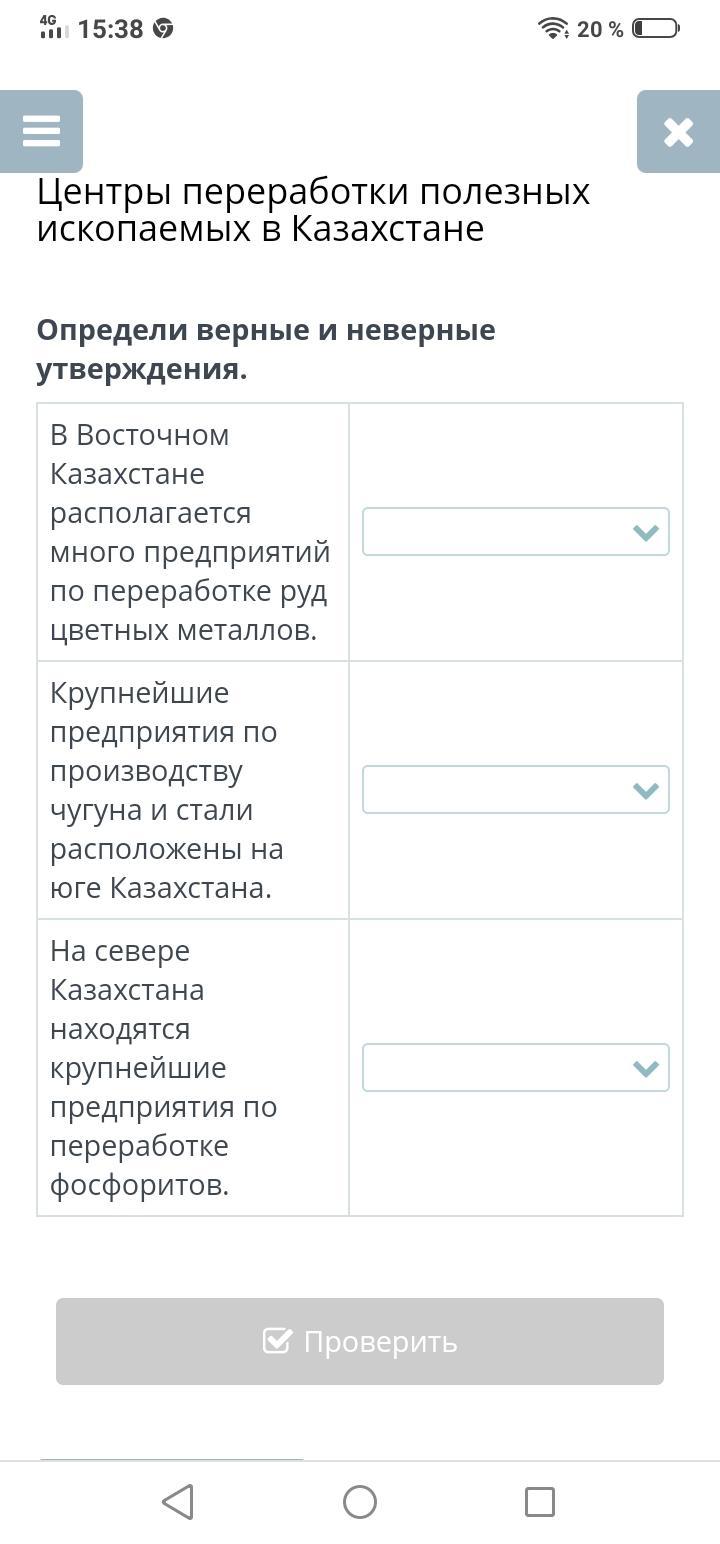Open dropdown for Eastern Kazakhstan statement
The height and width of the screenshot is (1544, 720).
click(x=515, y=532)
